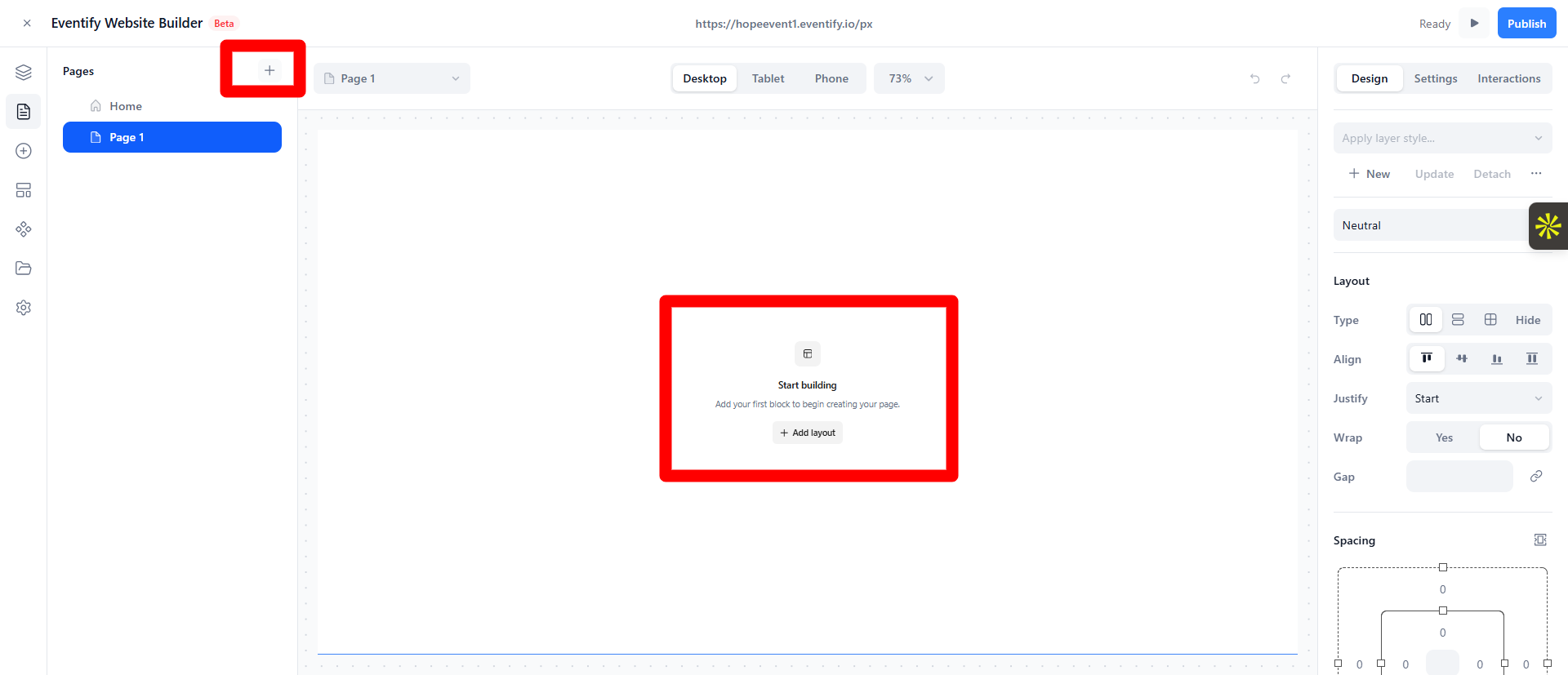Open the Apply layer style dropdown
Screen dimensions: 1568x675
1442,138
